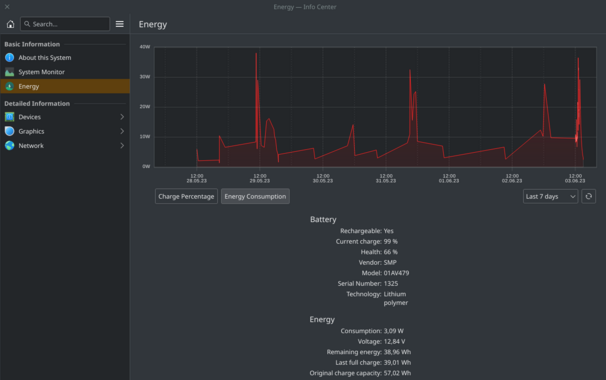Open the Devices category
Viewport: 606px width, 380px height.
[65, 117]
